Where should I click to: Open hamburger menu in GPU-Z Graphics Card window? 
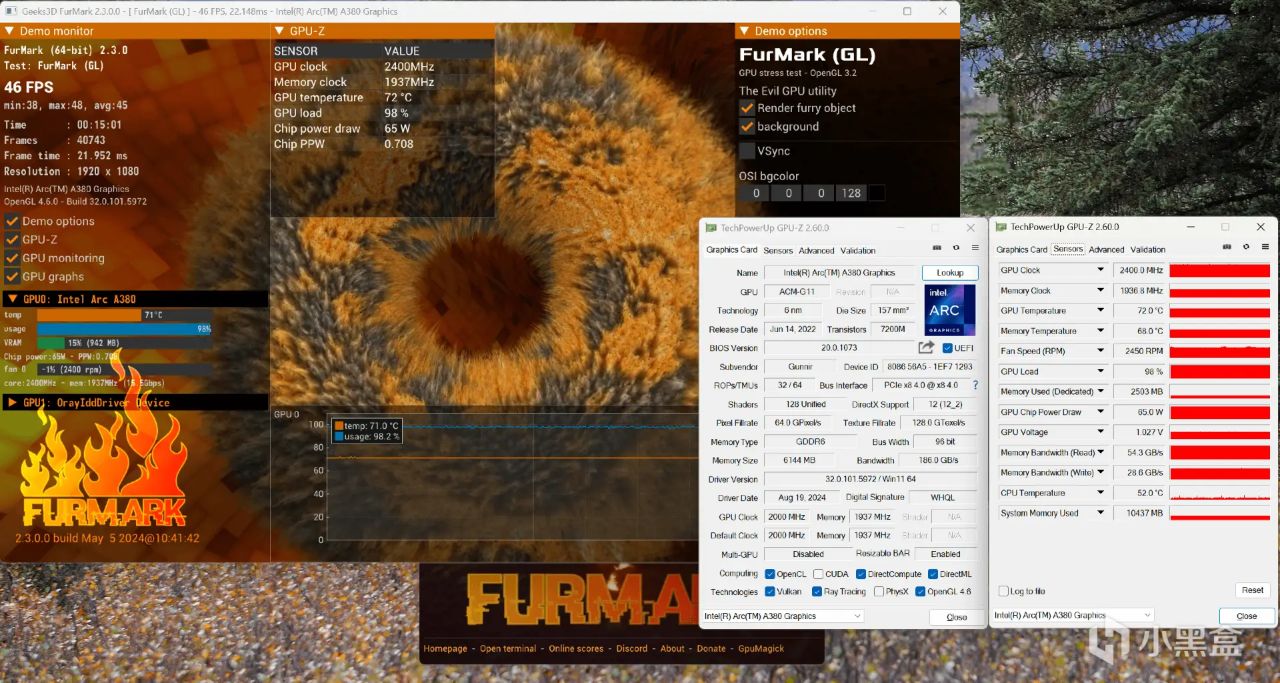[x=974, y=248]
